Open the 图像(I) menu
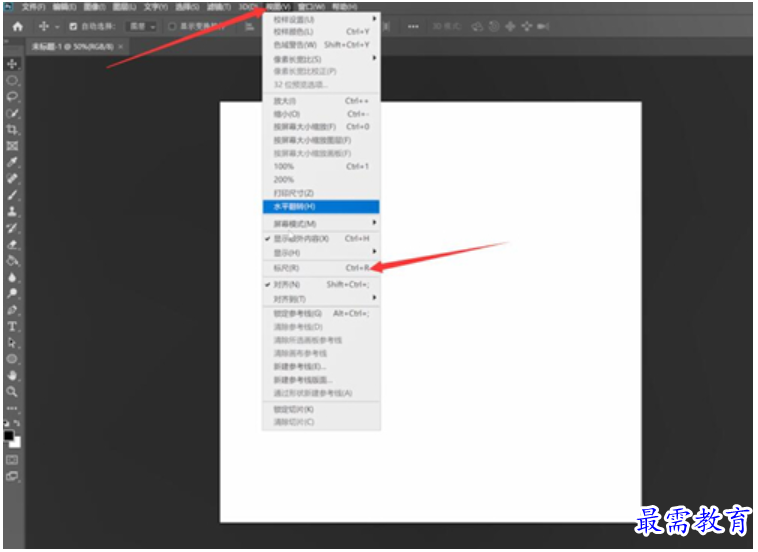Image resolution: width=758 pixels, height=552 pixels. pyautogui.click(x=95, y=7)
